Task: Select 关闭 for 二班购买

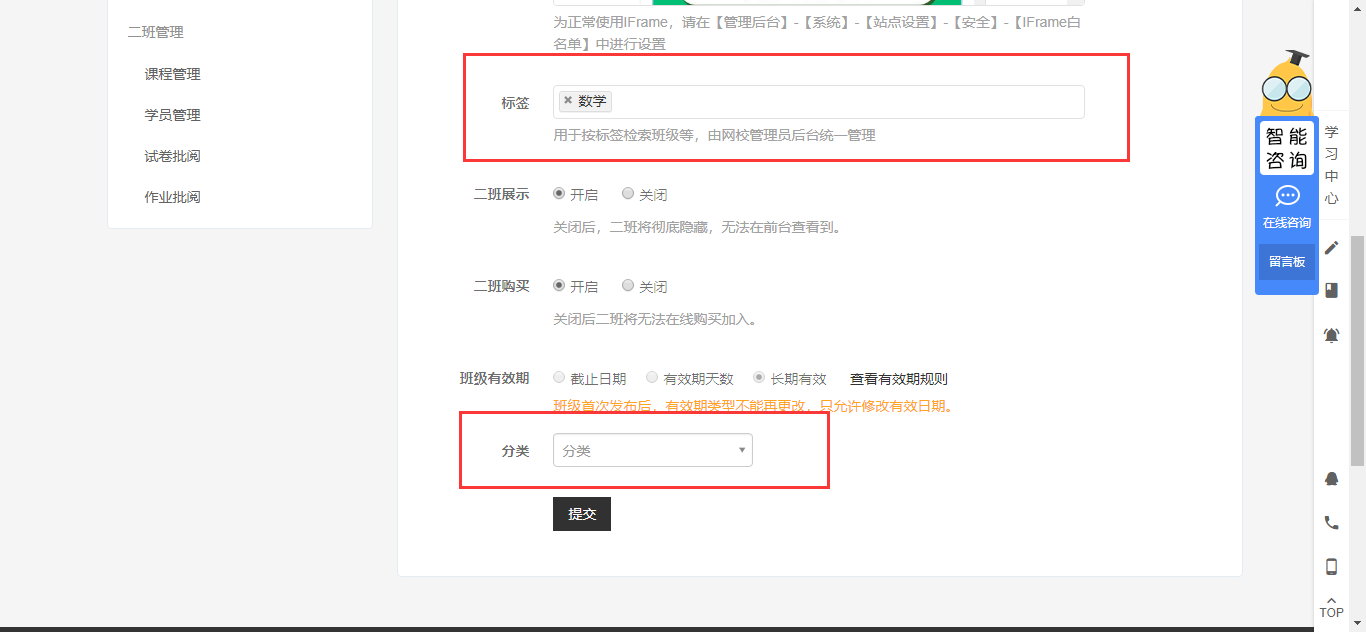Action: coord(628,286)
